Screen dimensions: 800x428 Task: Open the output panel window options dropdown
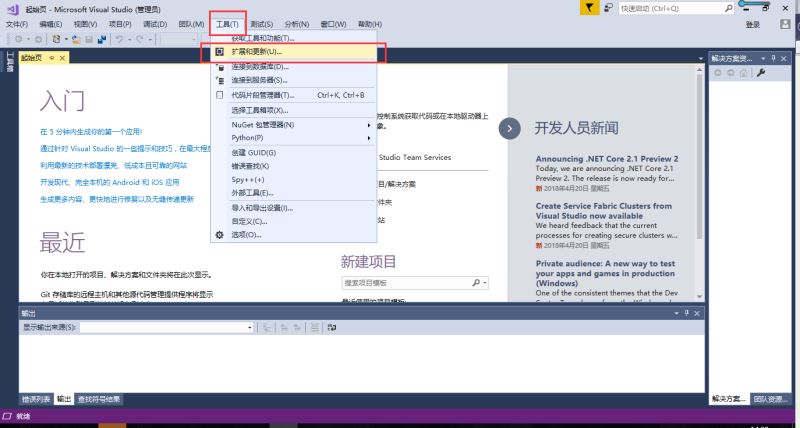point(677,313)
